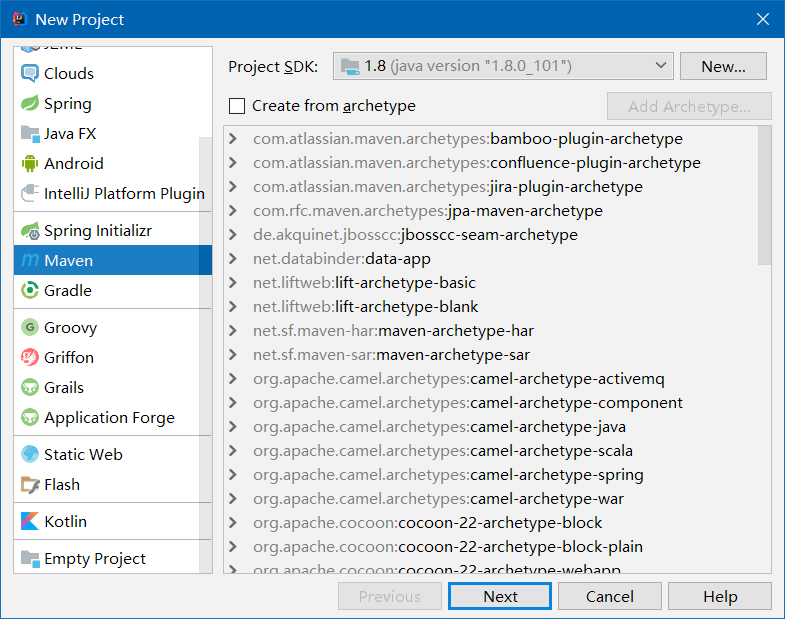
Task: Expand jira-plugin-archetype entry
Action: pos(233,187)
